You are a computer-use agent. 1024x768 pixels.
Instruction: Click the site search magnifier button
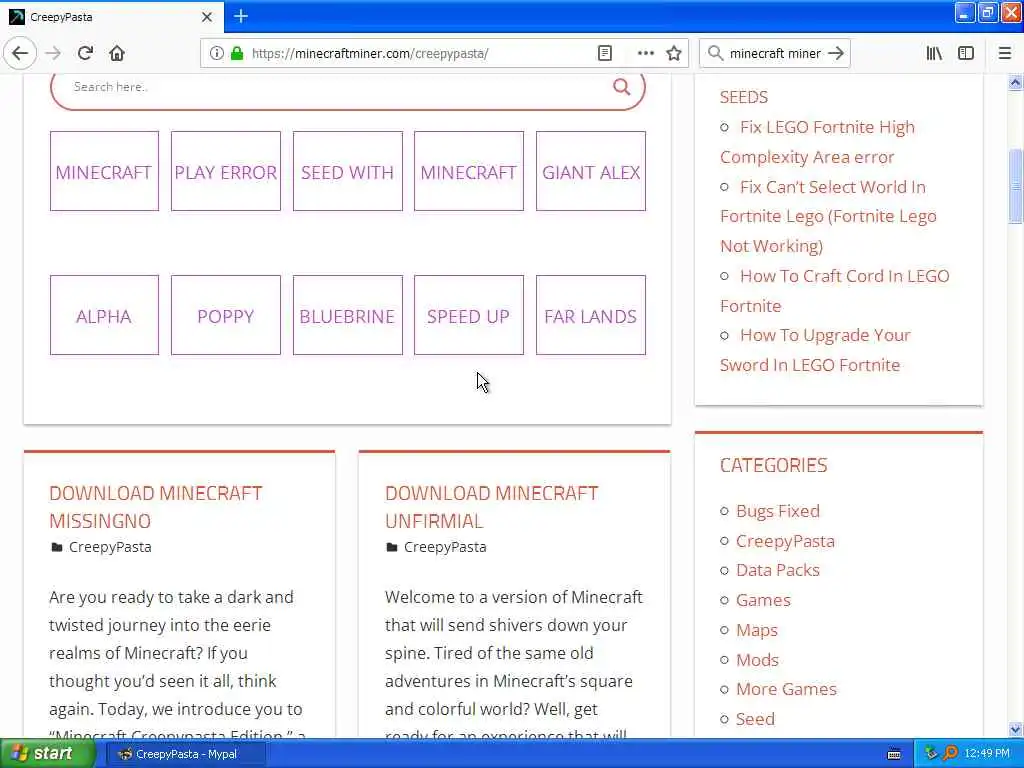coord(622,87)
